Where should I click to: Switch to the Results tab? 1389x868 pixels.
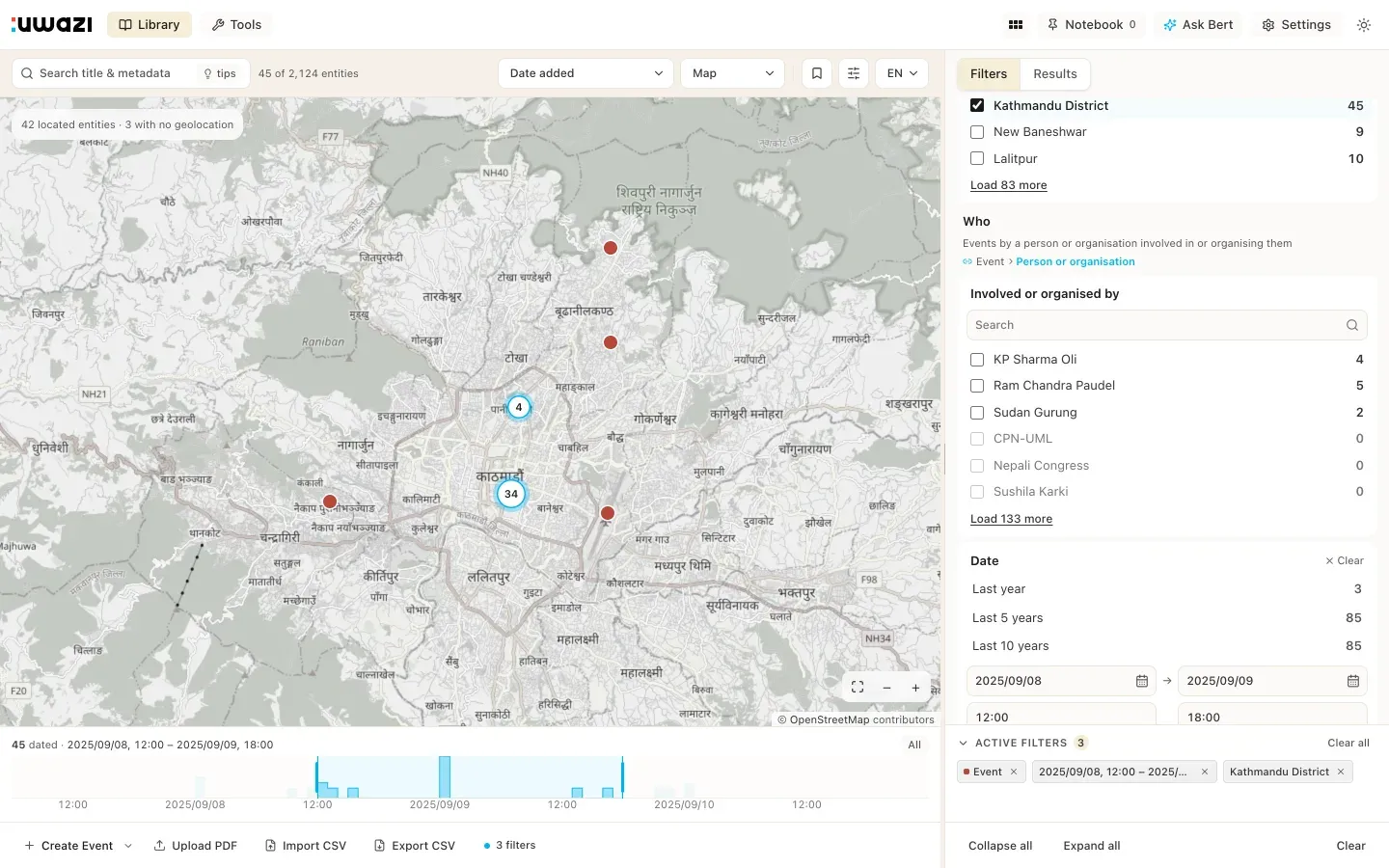1055,74
